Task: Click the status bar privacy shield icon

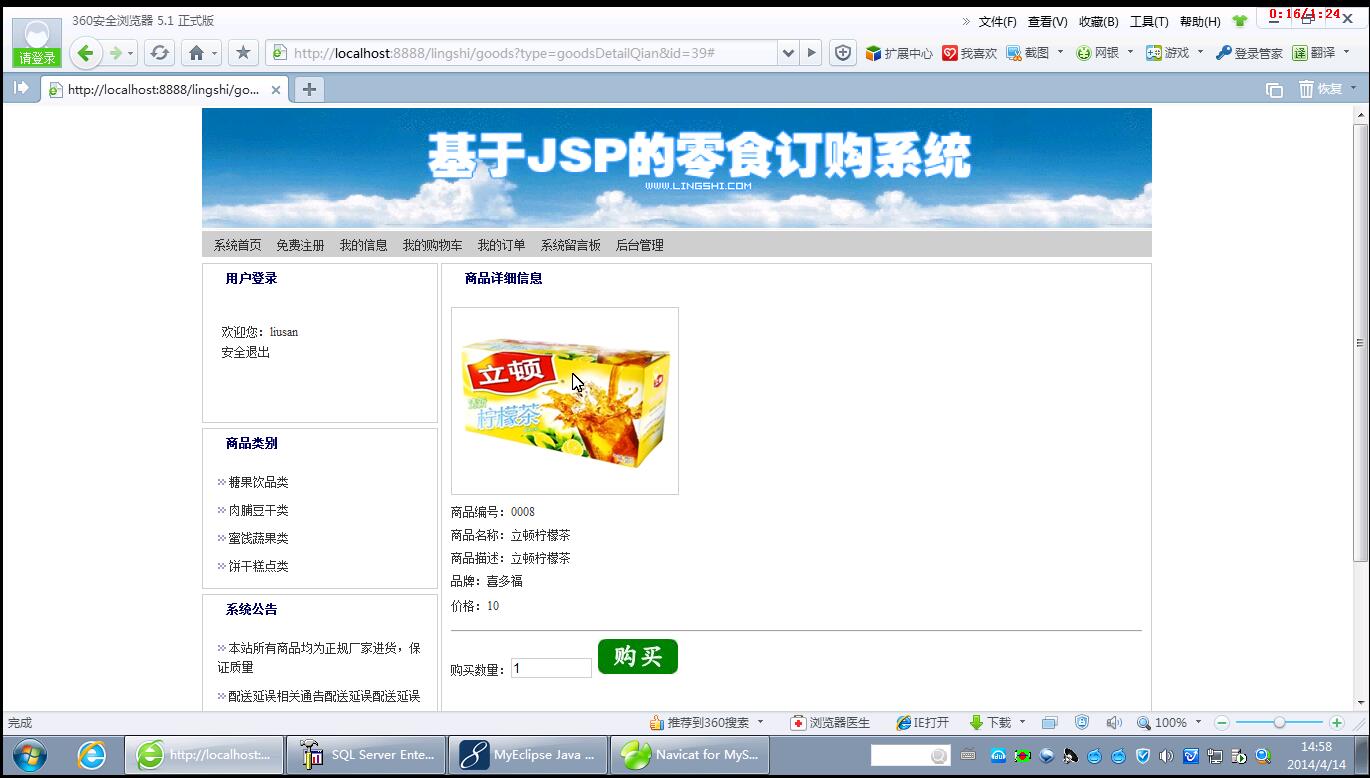Action: pos(1081,722)
